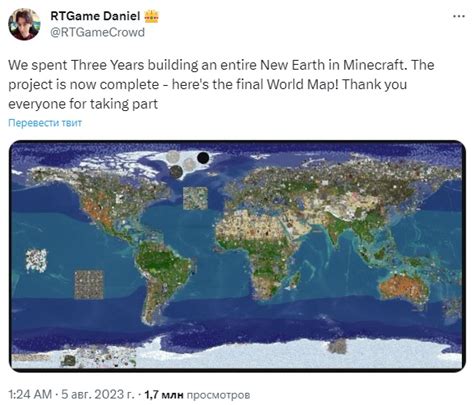Click the black circle near Greenland
The height and width of the screenshot is (405, 474).
(x=203, y=158)
